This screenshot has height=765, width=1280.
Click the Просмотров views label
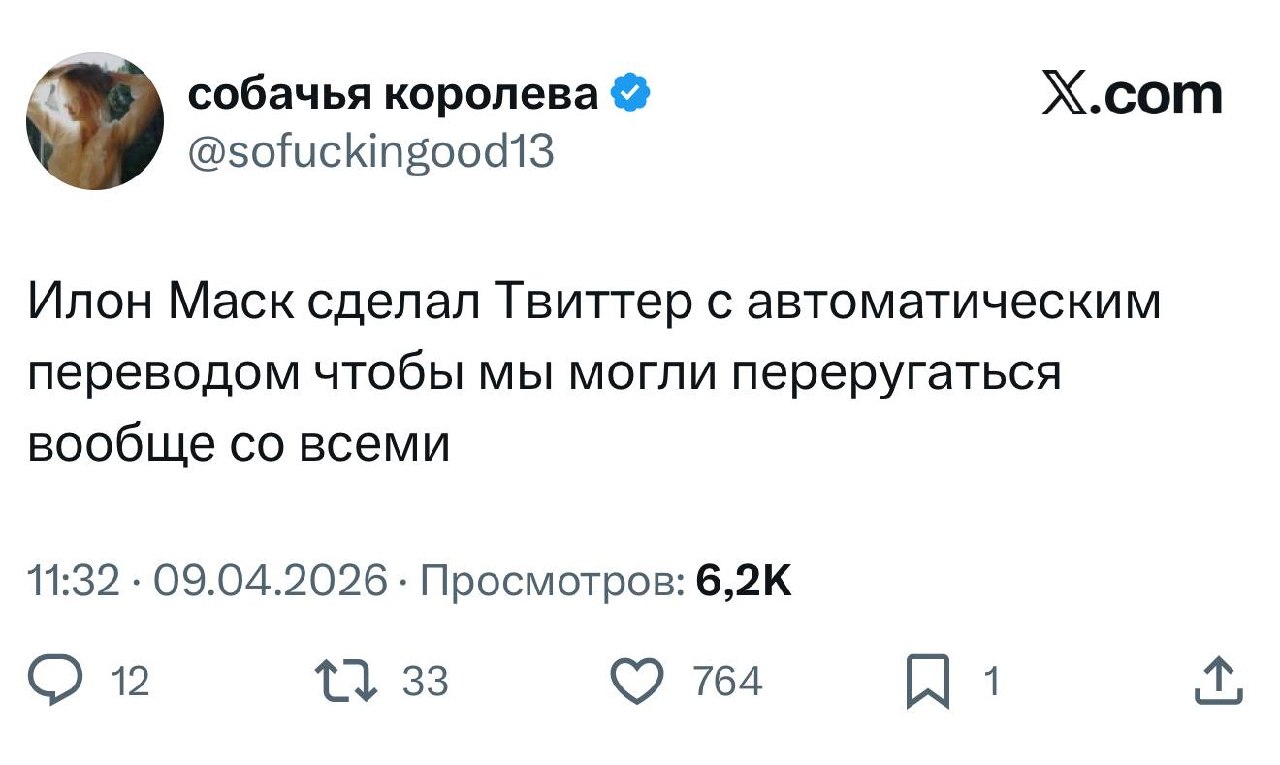(553, 579)
